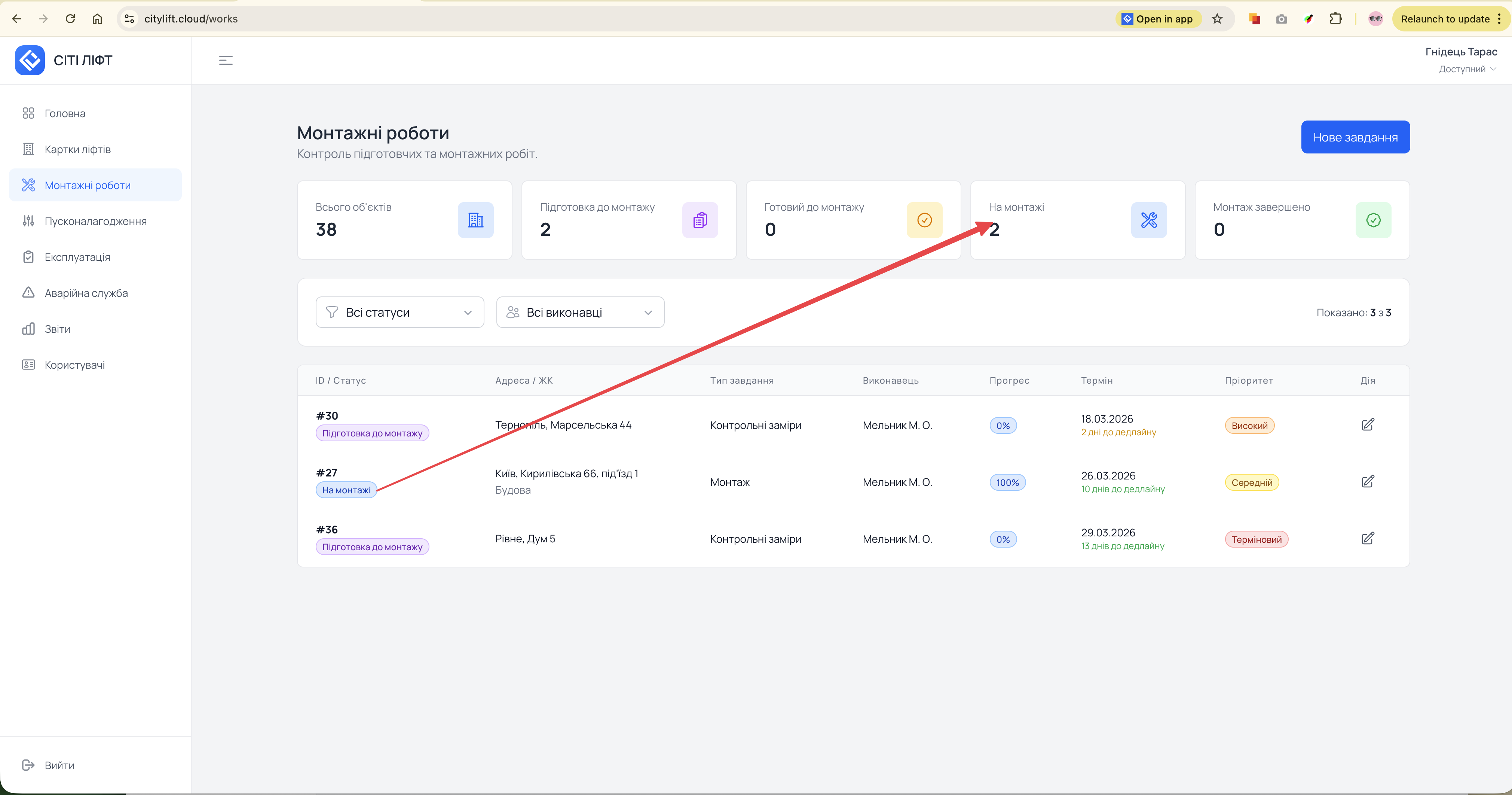Bookmark this page with the star icon

click(1217, 19)
